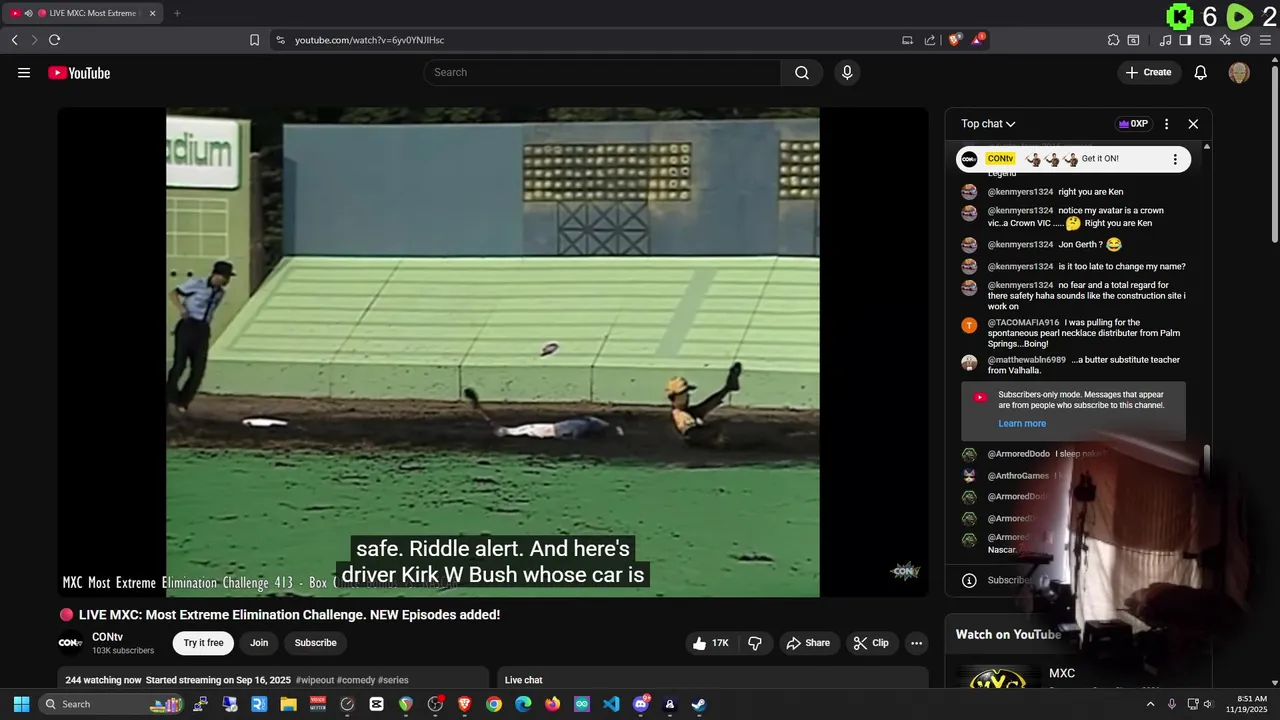
Task: Click the taskbar Search box
Action: pyautogui.click(x=112, y=704)
